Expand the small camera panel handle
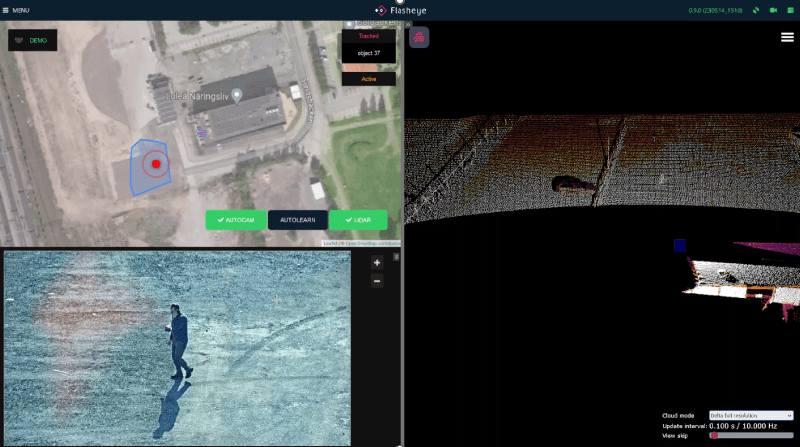This screenshot has height=447, width=800. click(x=396, y=256)
